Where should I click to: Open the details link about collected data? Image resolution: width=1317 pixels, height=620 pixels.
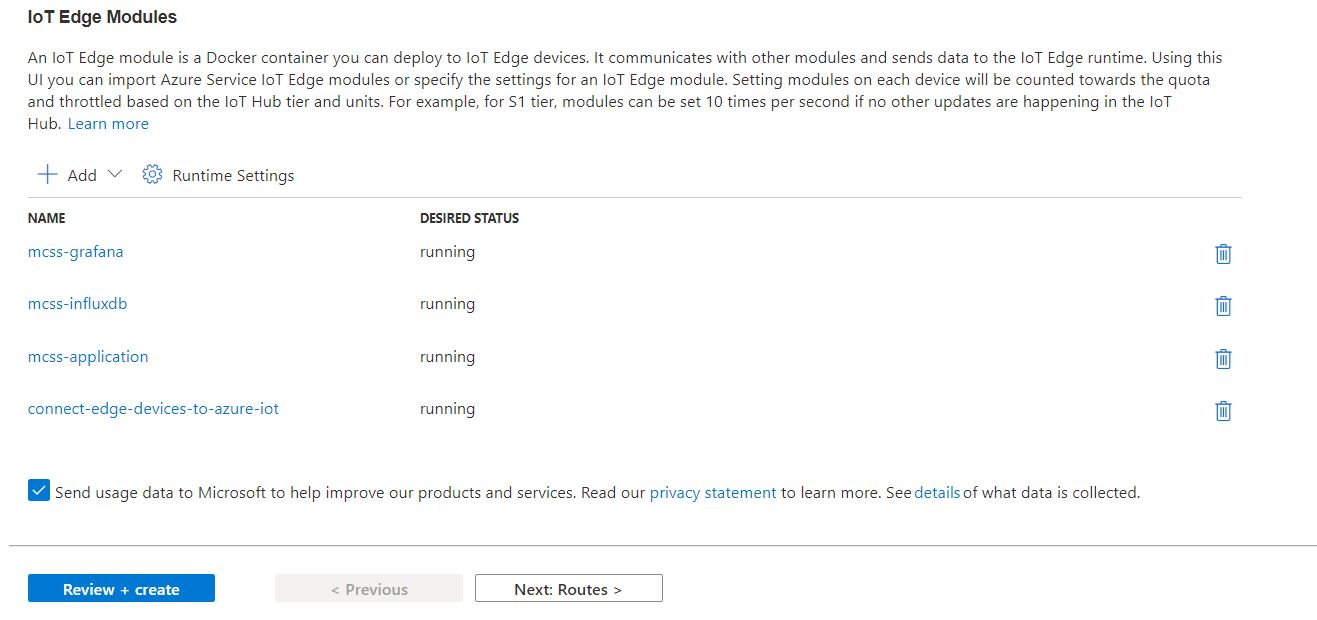coord(937,493)
